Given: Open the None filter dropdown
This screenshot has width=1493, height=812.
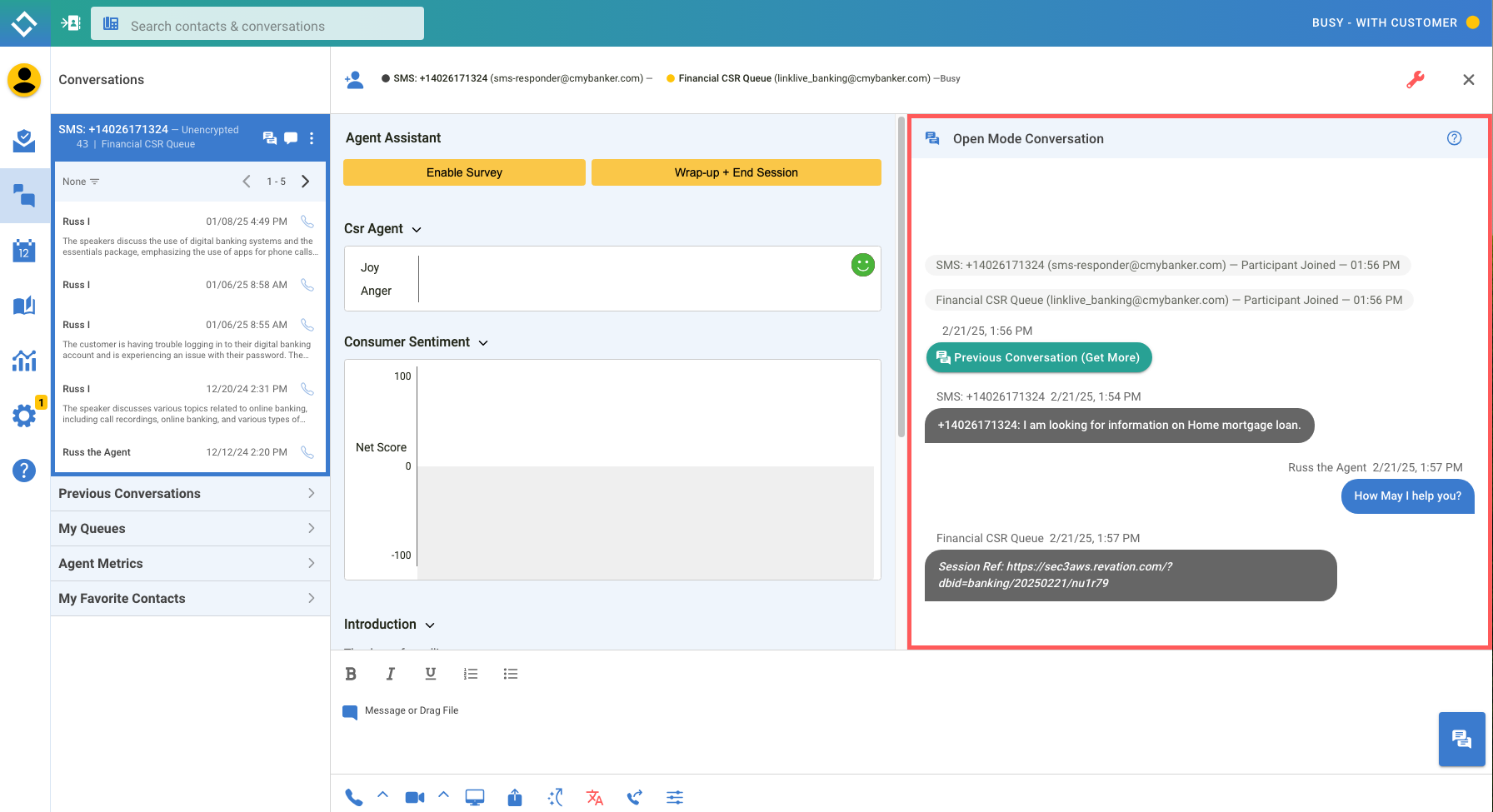Looking at the screenshot, I should click(81, 182).
